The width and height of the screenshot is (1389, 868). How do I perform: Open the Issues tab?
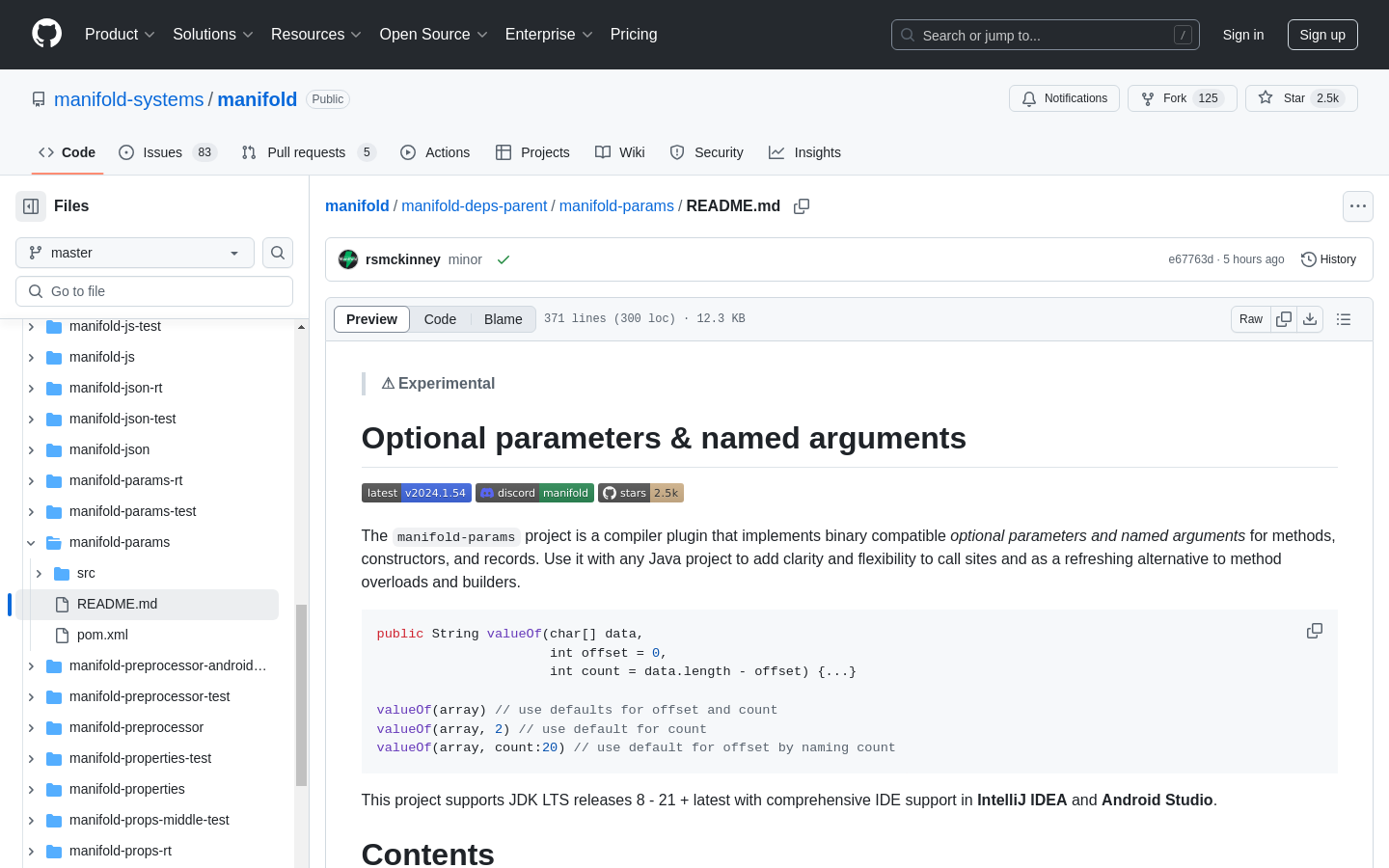coord(168,152)
